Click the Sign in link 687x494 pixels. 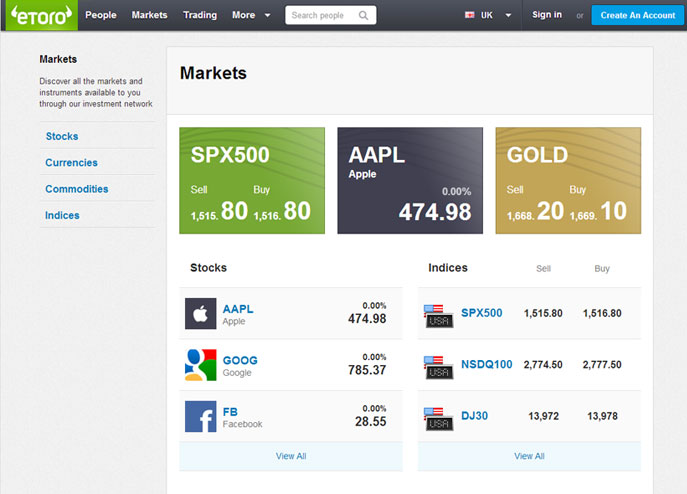[547, 15]
